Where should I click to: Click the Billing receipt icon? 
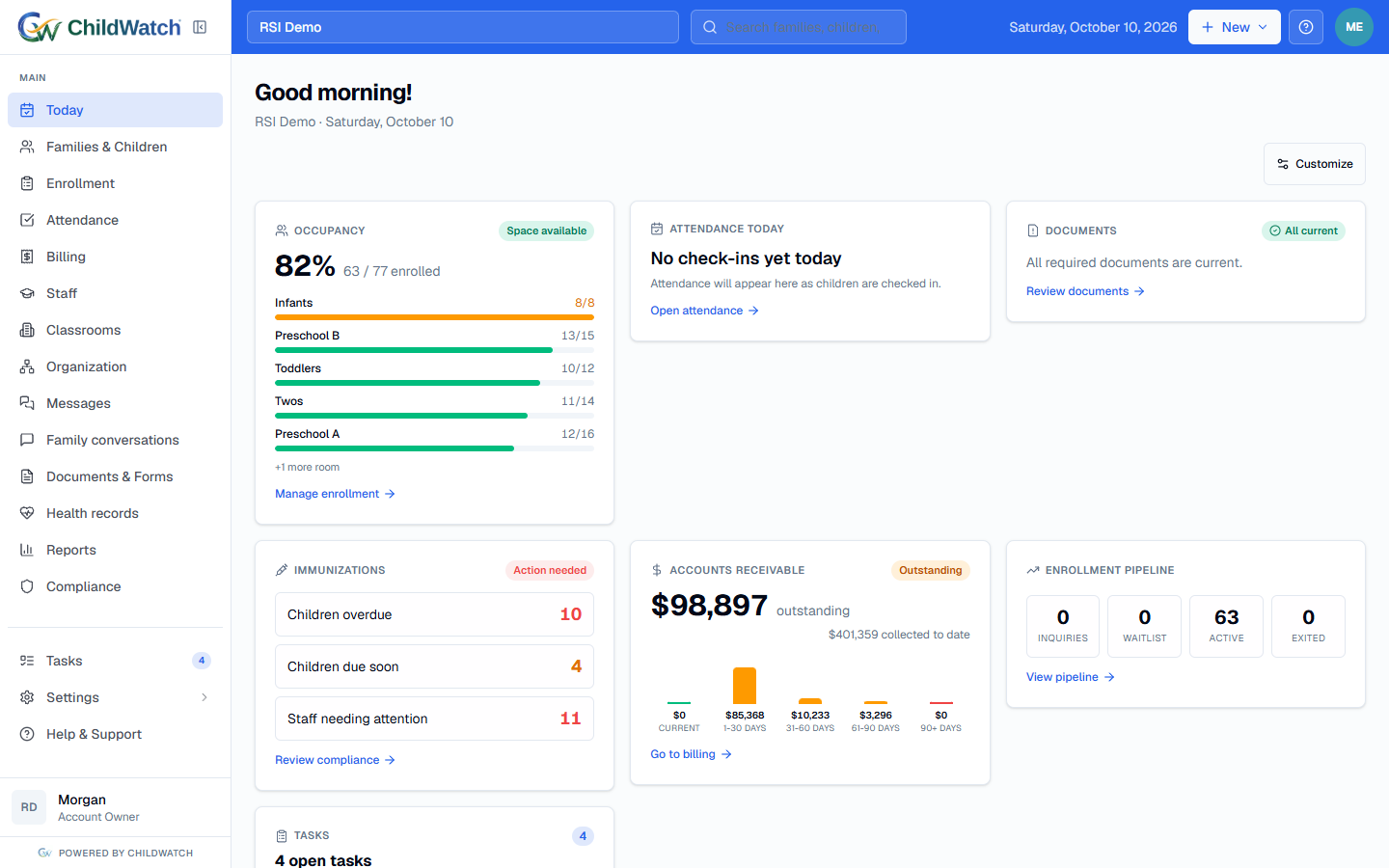(x=27, y=257)
